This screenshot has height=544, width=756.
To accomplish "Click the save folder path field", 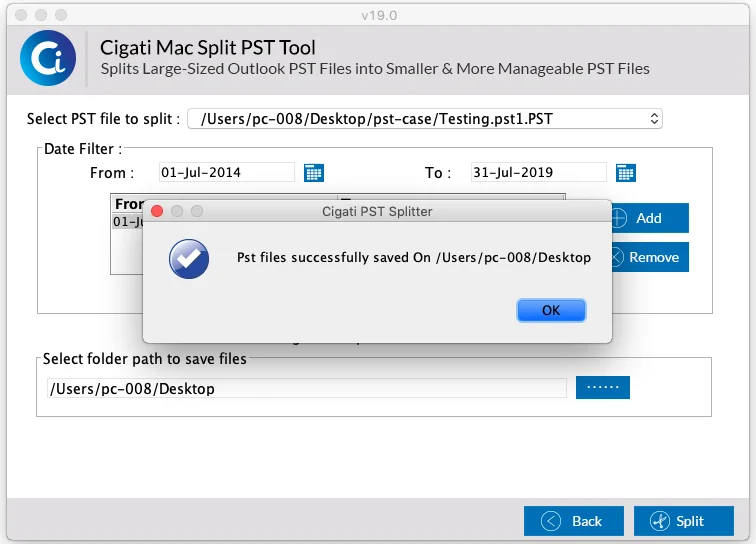I will coord(307,388).
